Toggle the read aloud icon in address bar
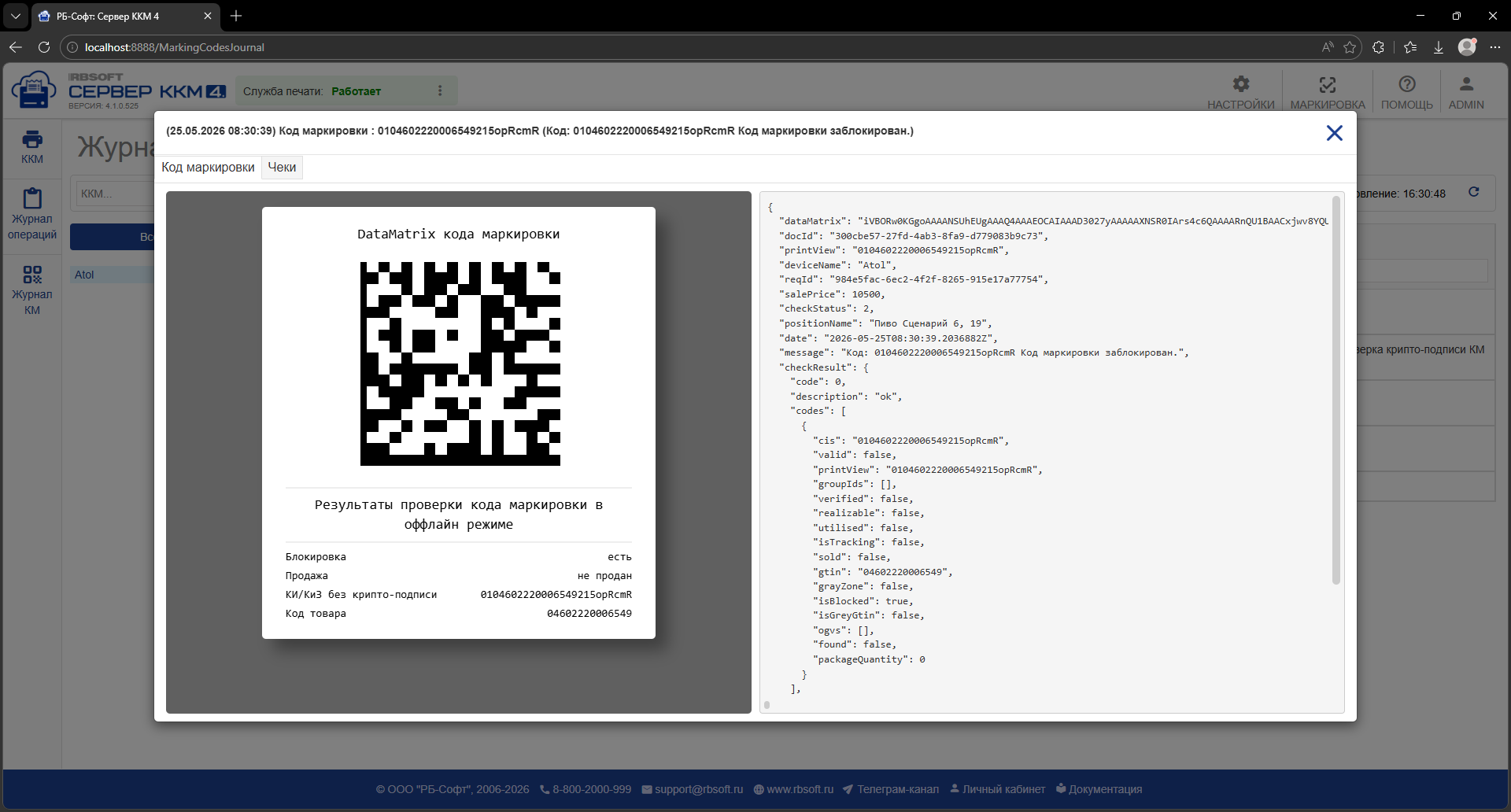The image size is (1511, 812). (1328, 47)
